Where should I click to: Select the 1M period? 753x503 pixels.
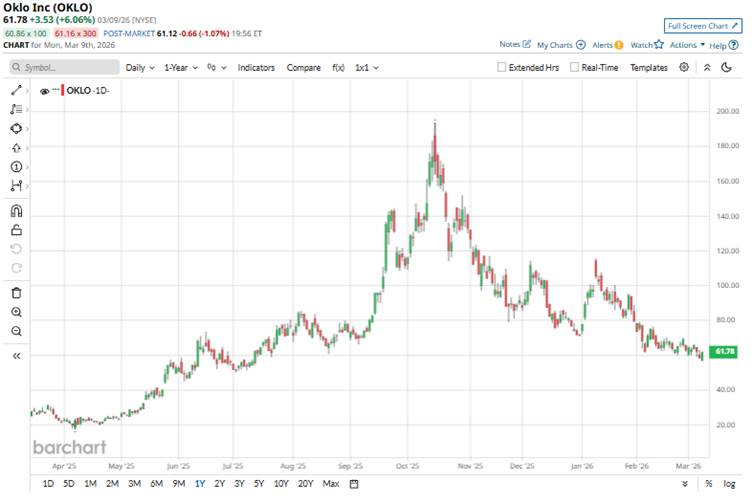(x=90, y=484)
